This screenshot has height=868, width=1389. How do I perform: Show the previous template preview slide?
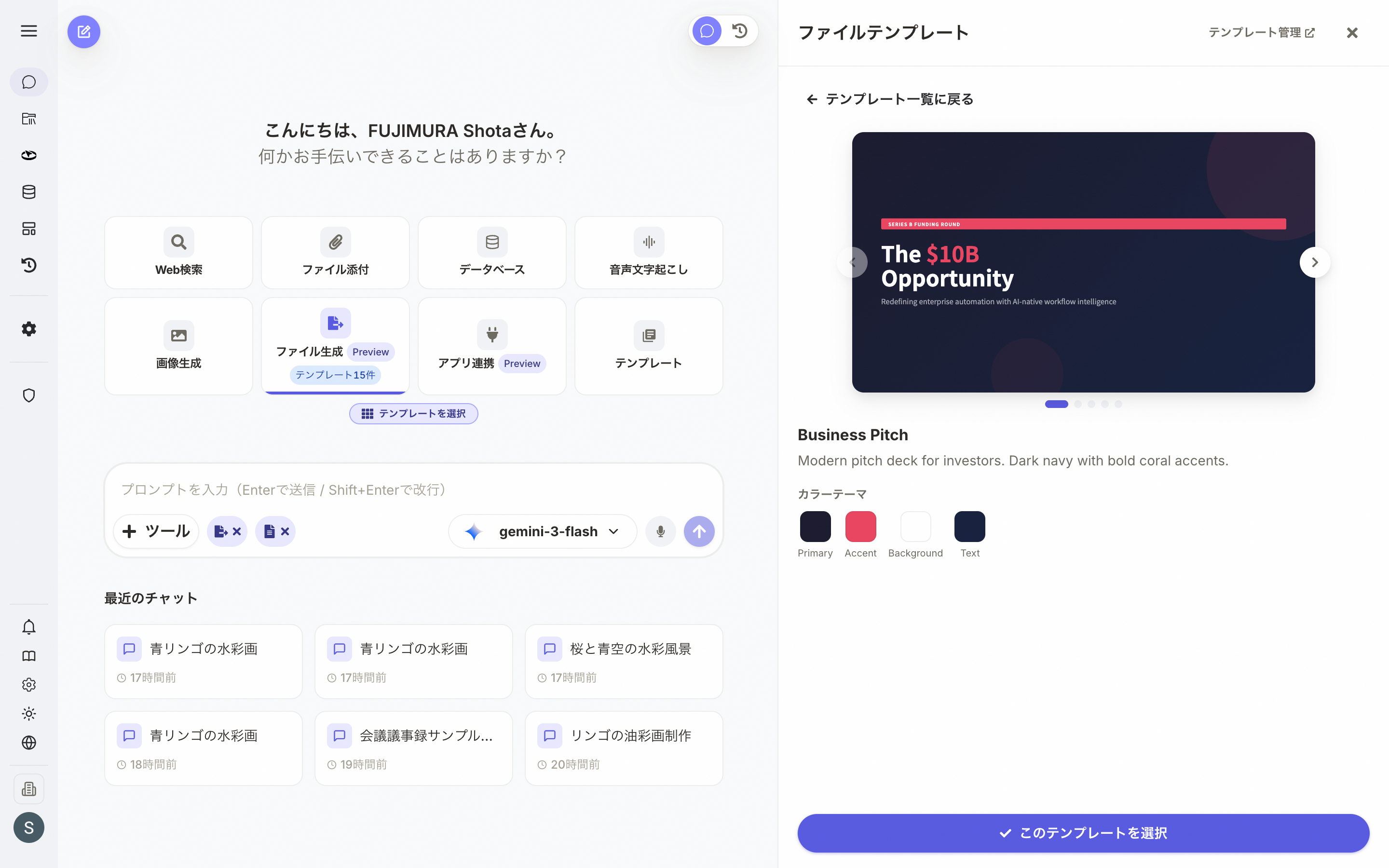point(852,262)
